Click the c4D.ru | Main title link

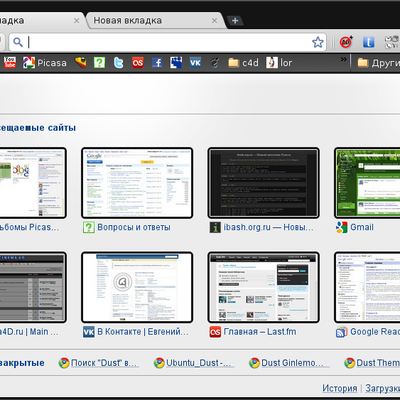point(29,332)
